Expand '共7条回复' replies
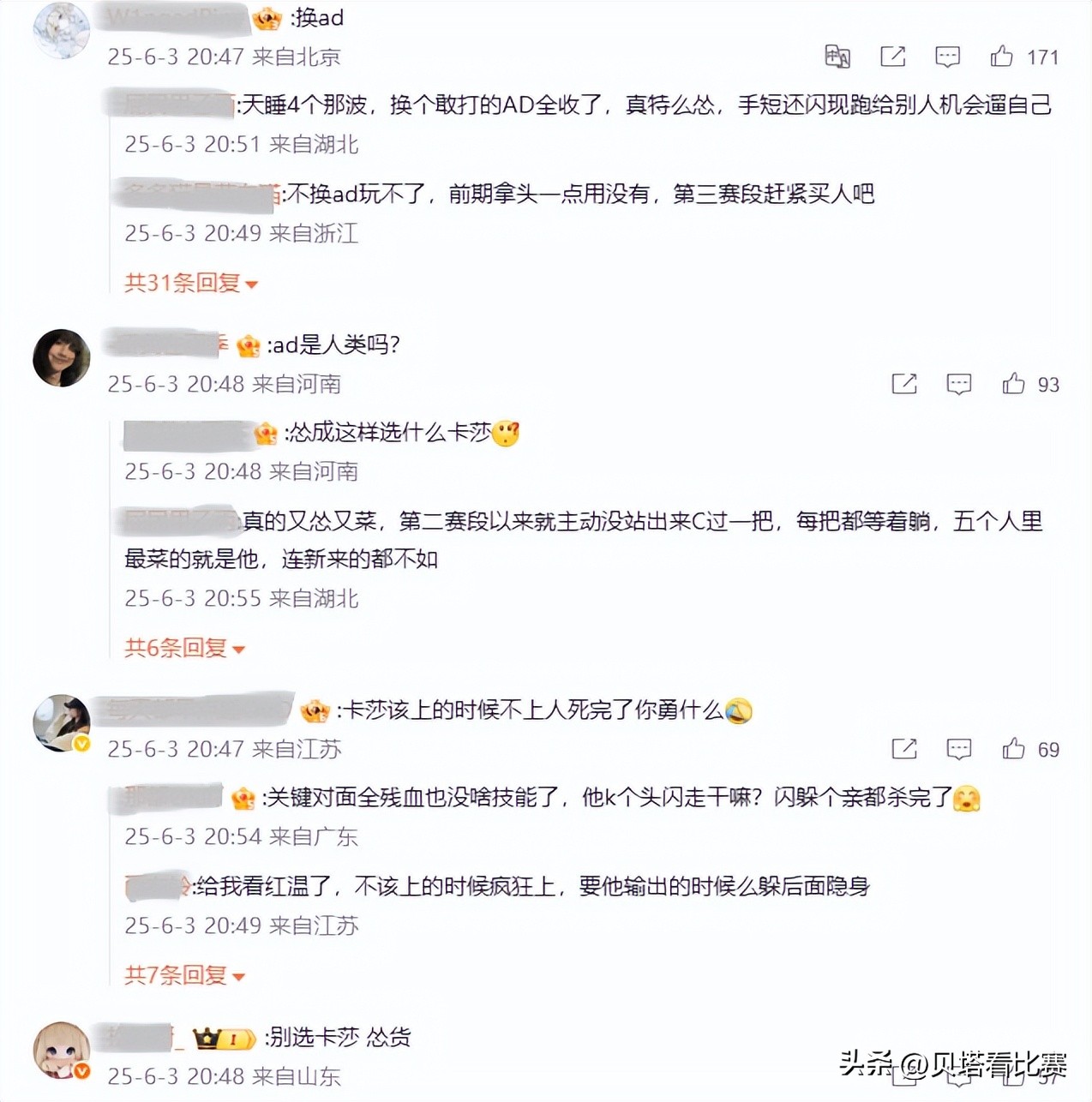The height and width of the screenshot is (1102, 1092). (x=185, y=974)
